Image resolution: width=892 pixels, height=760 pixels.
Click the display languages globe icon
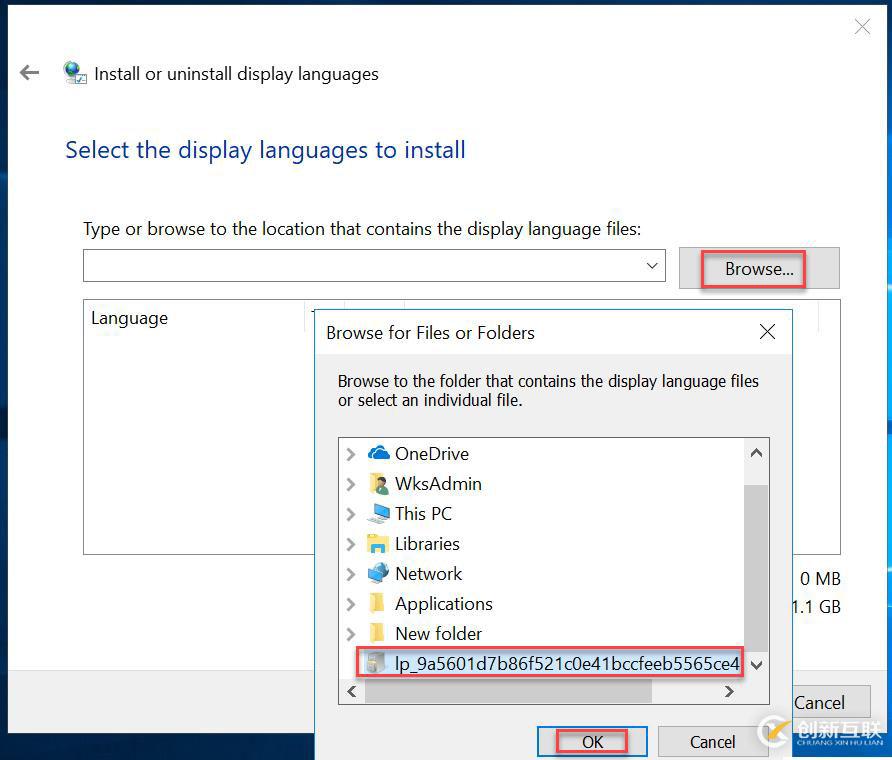tap(75, 73)
